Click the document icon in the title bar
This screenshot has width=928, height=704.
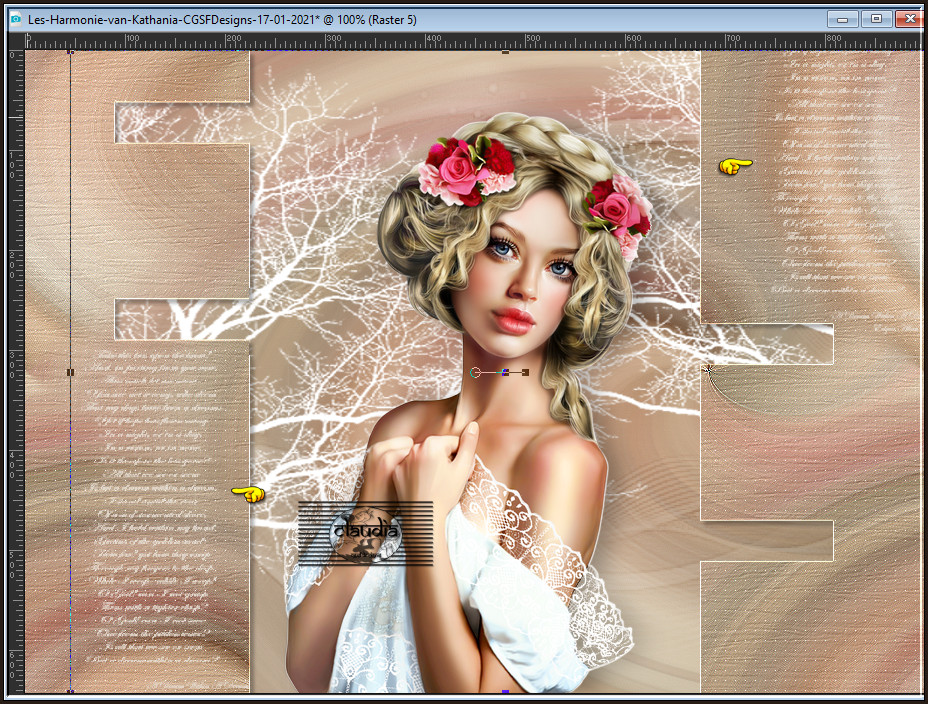click(x=15, y=20)
